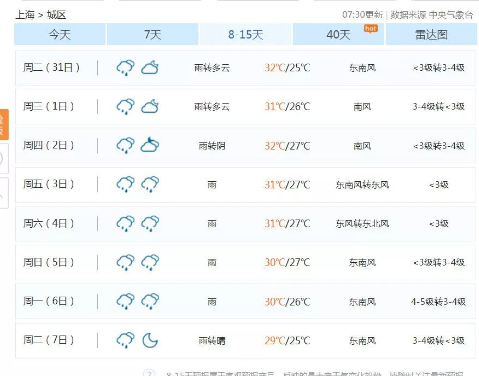Screen dimensions: 479x378
Task: Open the 今天 forecast tab
Action: pyautogui.click(x=60, y=34)
